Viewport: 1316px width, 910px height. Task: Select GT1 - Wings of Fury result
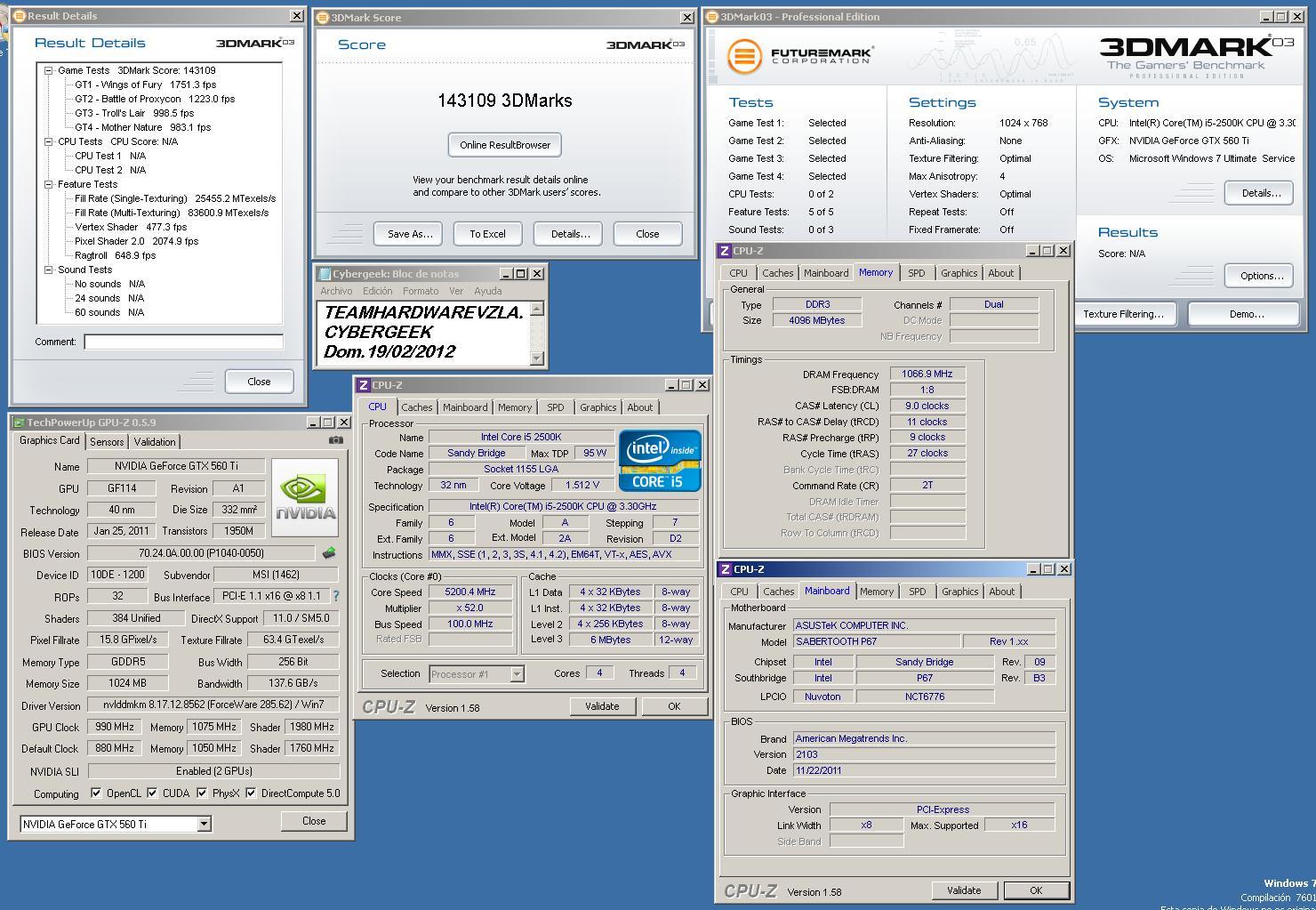(146, 85)
